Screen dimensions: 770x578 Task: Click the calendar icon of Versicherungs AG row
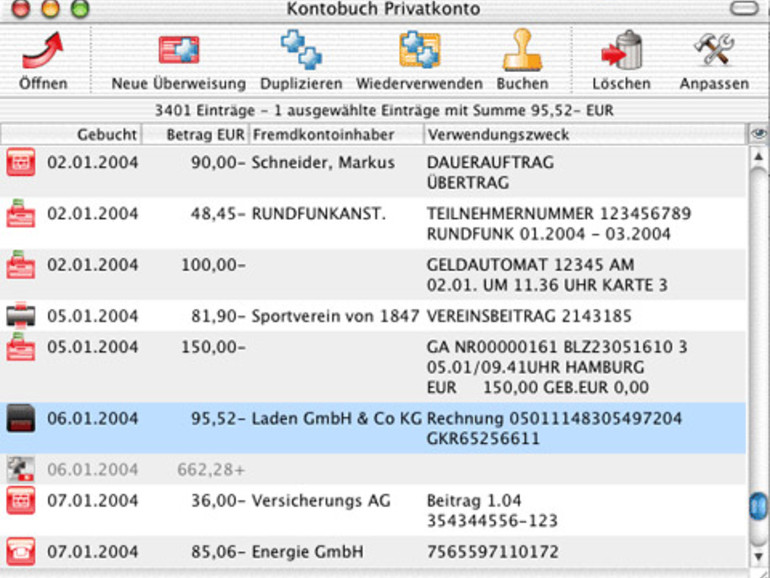(21, 500)
